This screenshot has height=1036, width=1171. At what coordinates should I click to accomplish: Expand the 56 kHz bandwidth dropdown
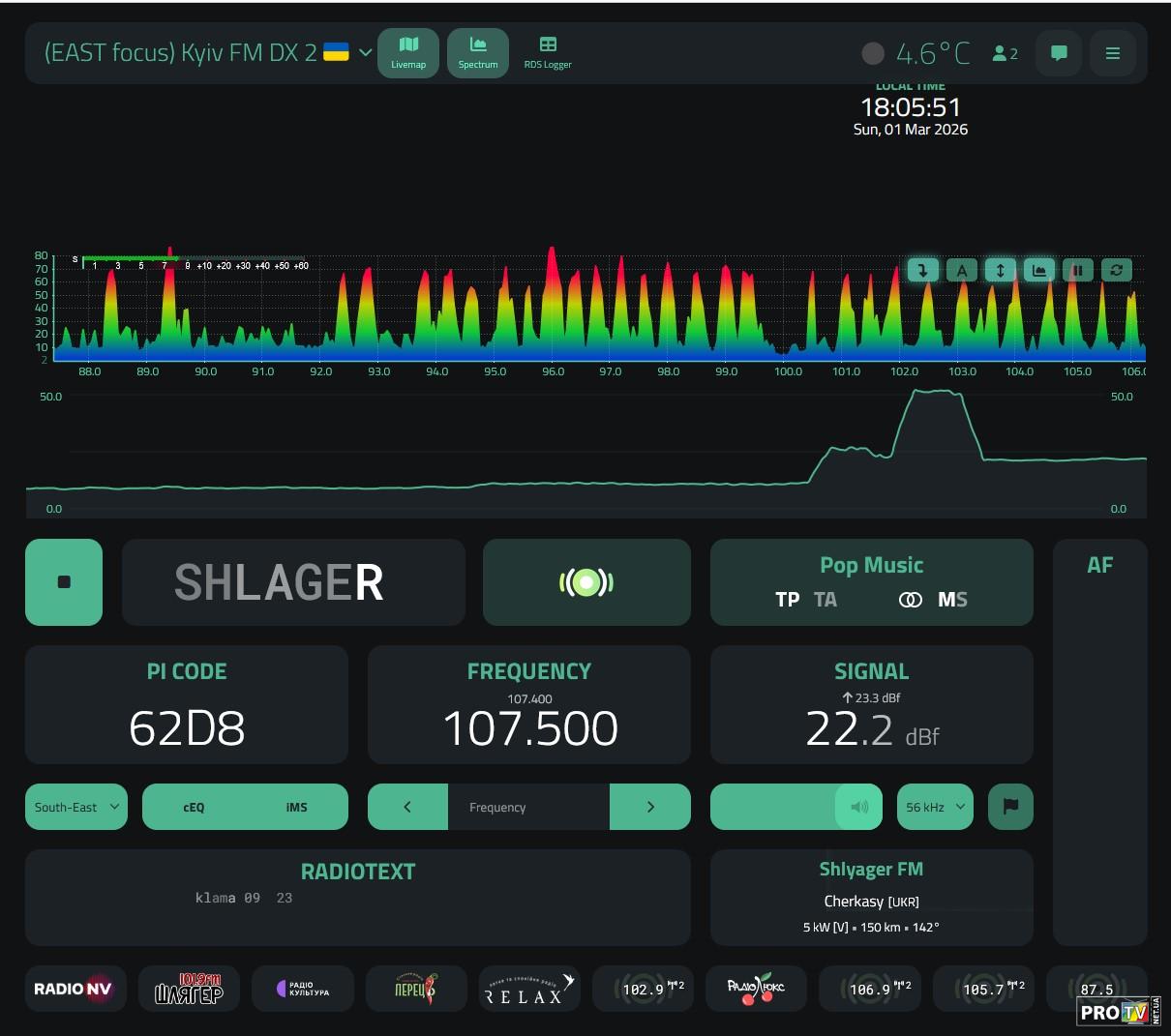pos(935,807)
